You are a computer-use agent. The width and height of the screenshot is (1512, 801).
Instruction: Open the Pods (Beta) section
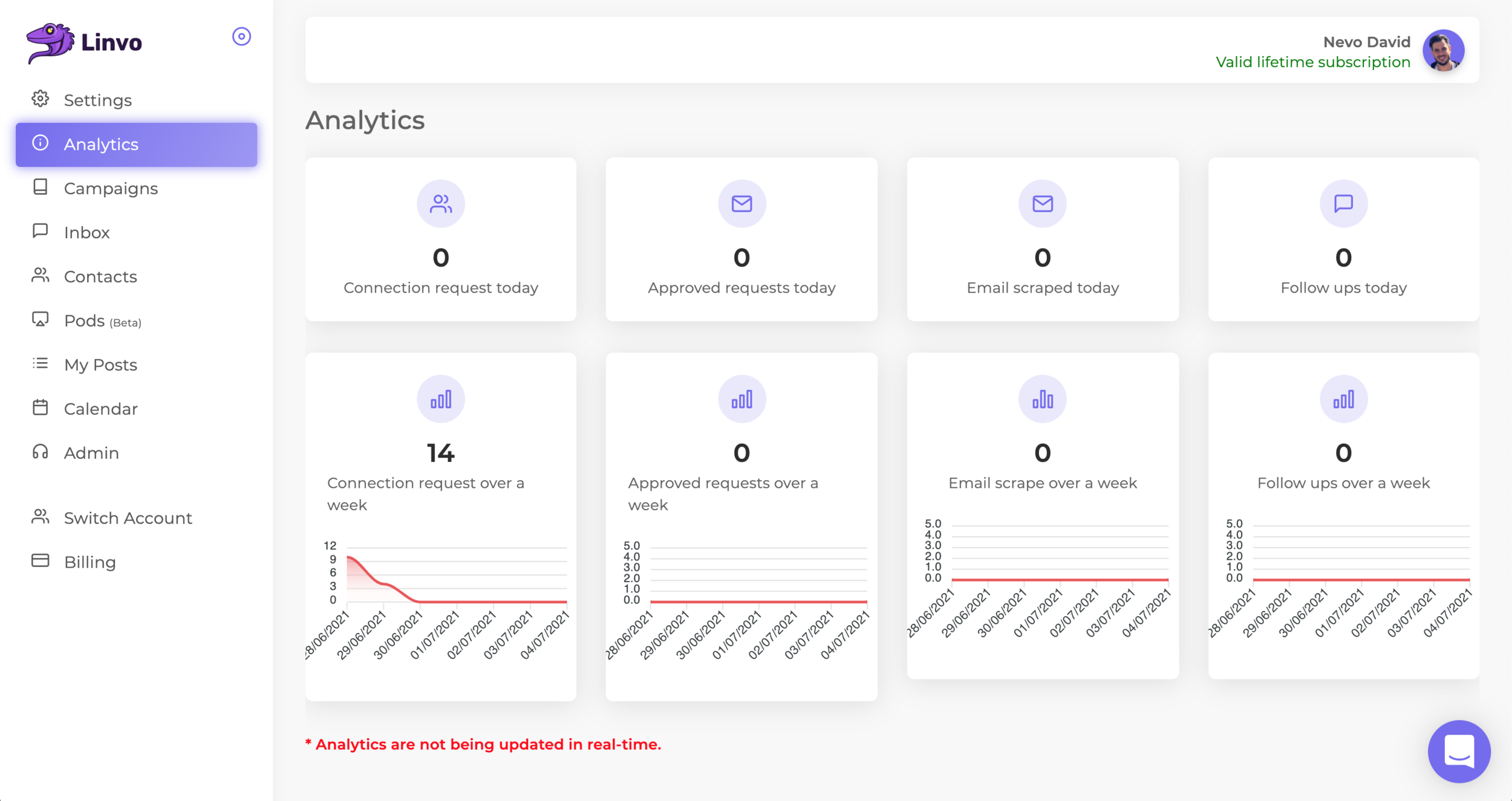pos(102,321)
